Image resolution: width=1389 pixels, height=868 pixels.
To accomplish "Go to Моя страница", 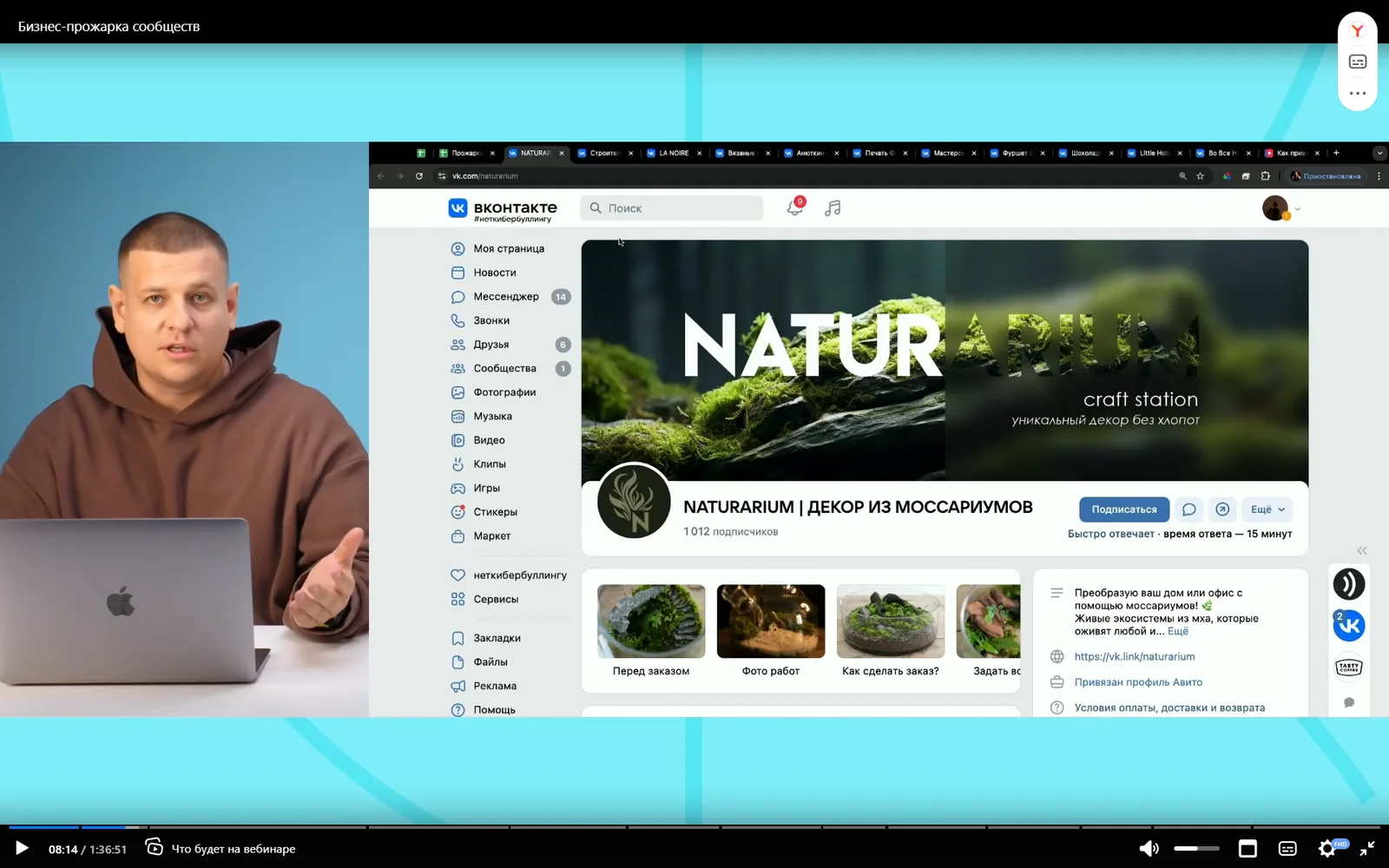I will (510, 248).
